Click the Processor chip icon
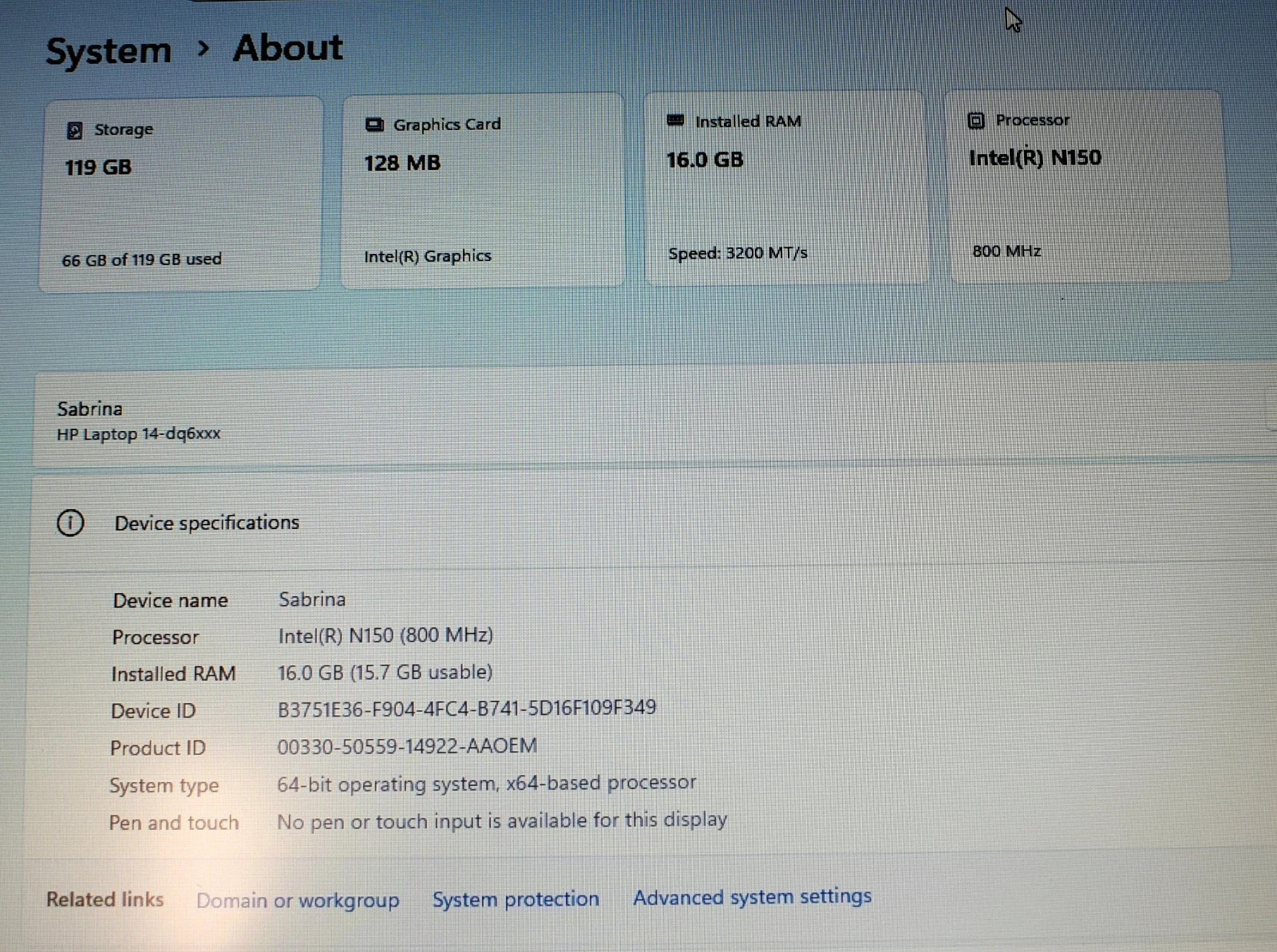This screenshot has height=952, width=1277. pyautogui.click(x=975, y=120)
